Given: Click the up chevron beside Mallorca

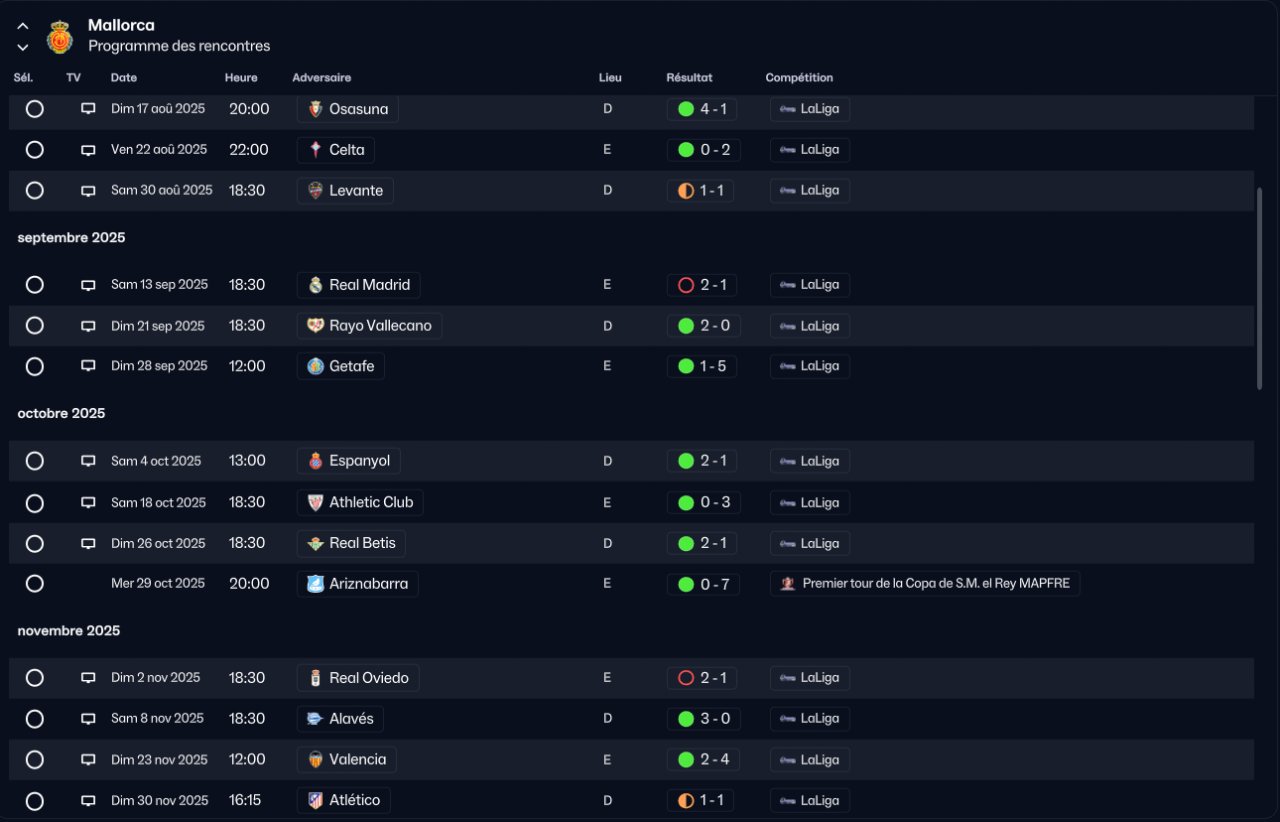Looking at the screenshot, I should 23,27.
